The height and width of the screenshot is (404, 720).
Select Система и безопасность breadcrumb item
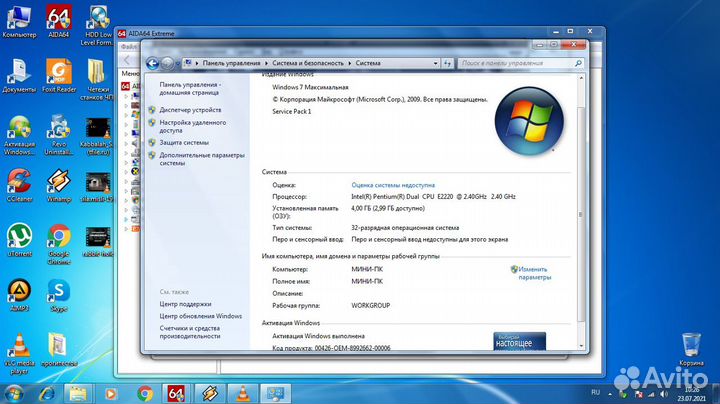[308, 63]
